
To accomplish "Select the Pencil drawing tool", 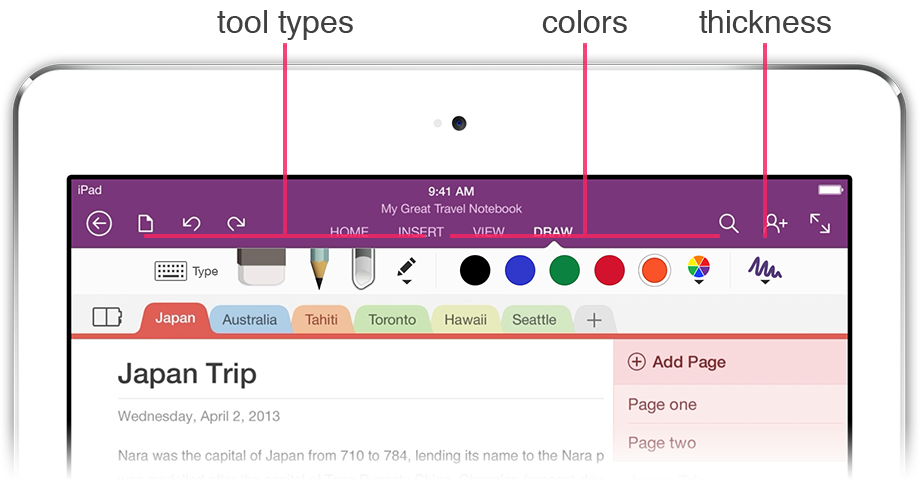I will (319, 269).
